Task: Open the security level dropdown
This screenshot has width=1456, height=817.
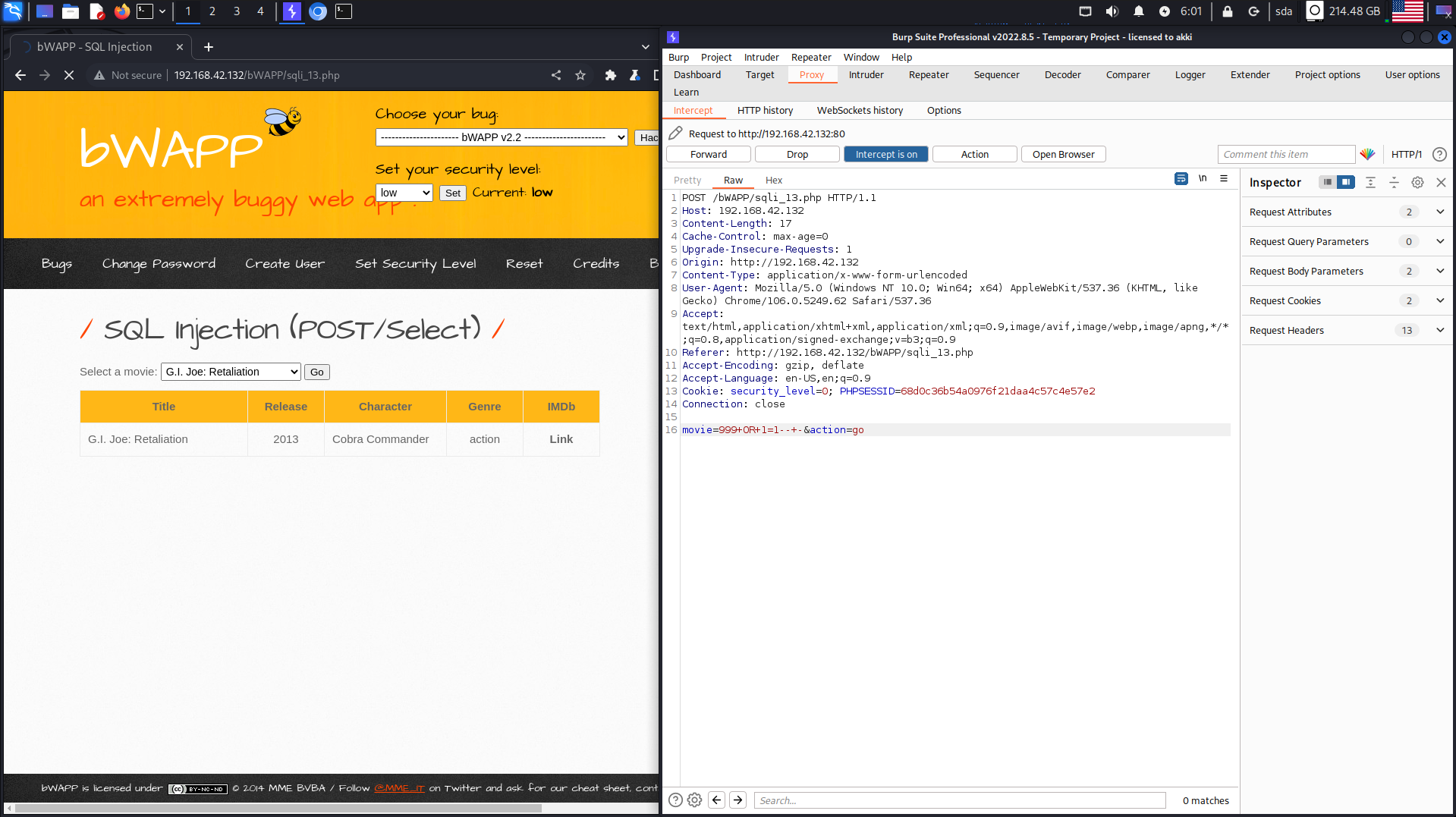Action: click(x=404, y=193)
